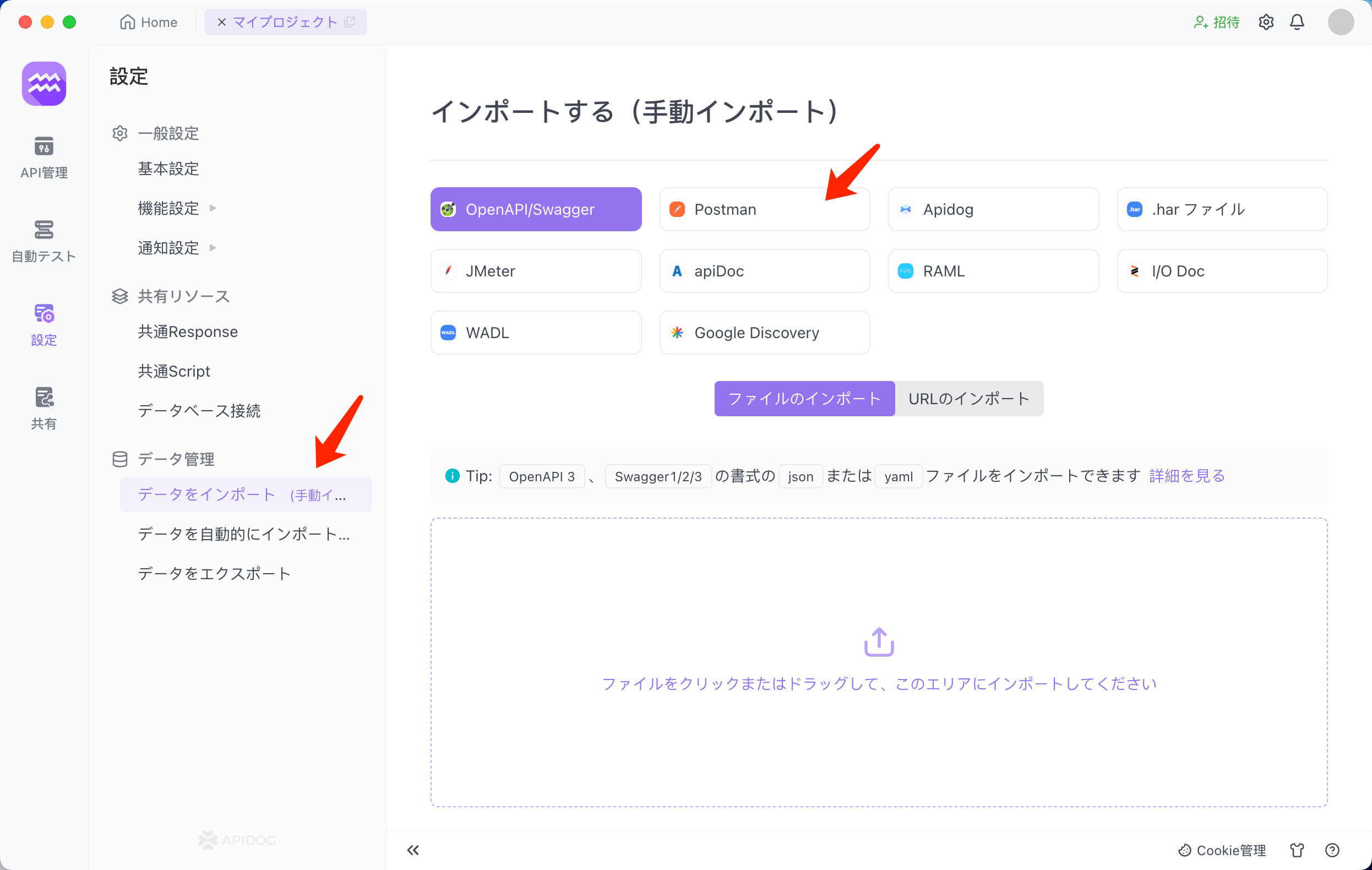Click the WADL import icon
The image size is (1372, 870).
click(x=449, y=332)
